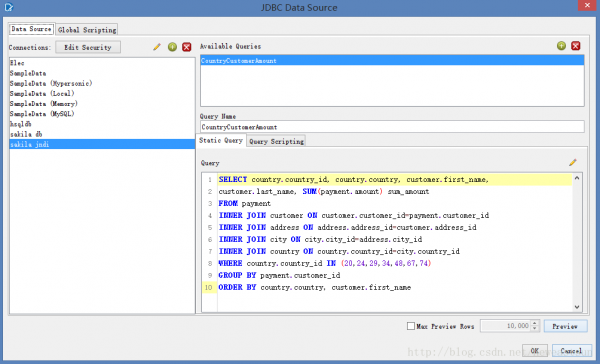600x364 pixels.
Task: Switch to Global Scripting tab
Action: (87, 30)
